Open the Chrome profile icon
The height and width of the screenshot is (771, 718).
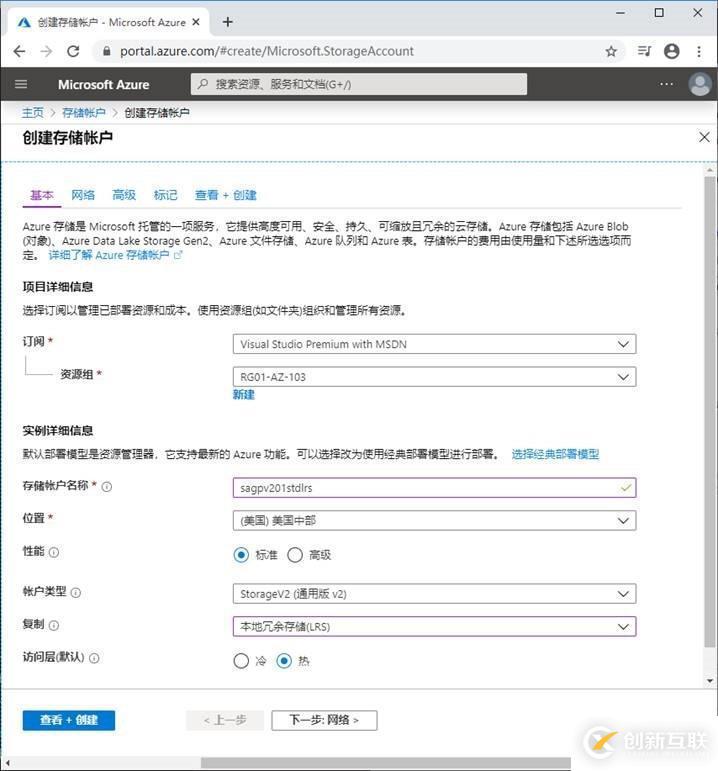(x=671, y=51)
